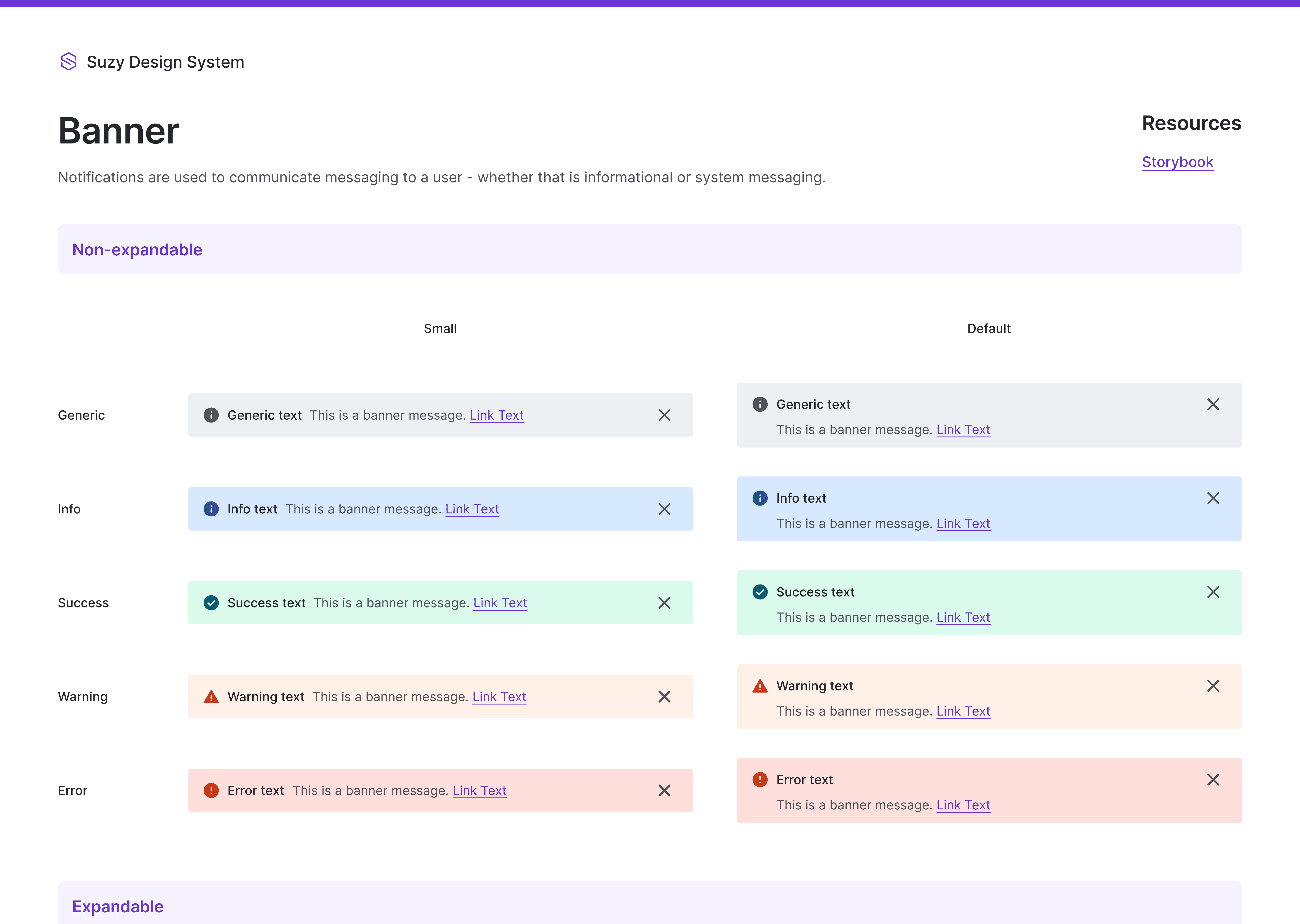Follow Link Text in small Generic banner
Viewport: 1300px width, 924px height.
point(496,415)
